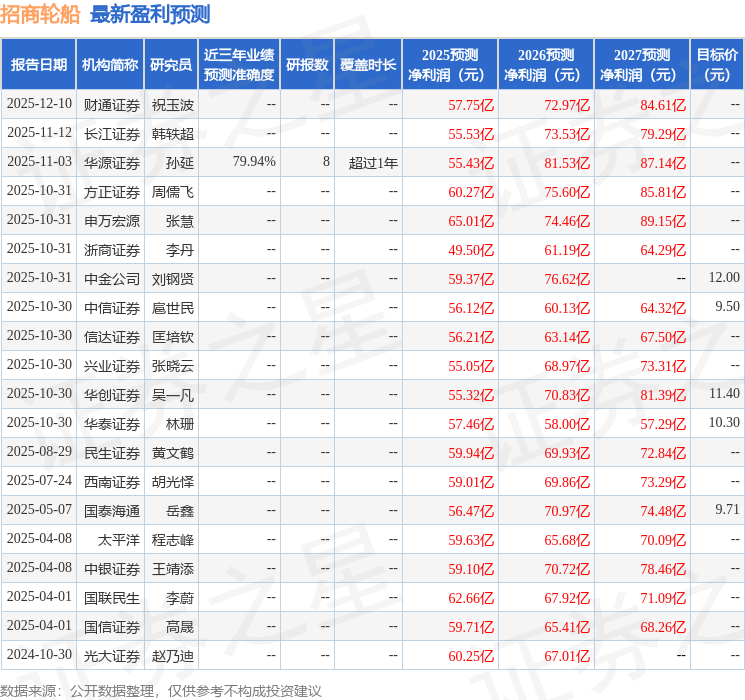Viewport: 745px width, 700px height.
Task: Click the 最新盈利预测 heading
Action: pyautogui.click(x=150, y=14)
